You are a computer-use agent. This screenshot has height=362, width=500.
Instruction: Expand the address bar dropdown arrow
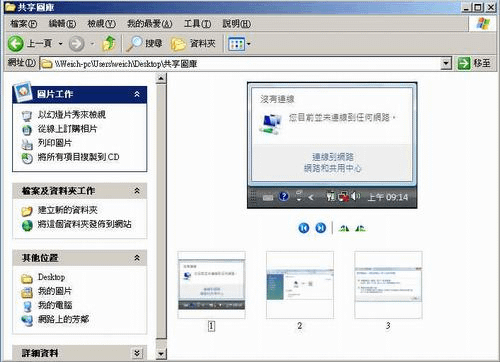click(x=446, y=63)
